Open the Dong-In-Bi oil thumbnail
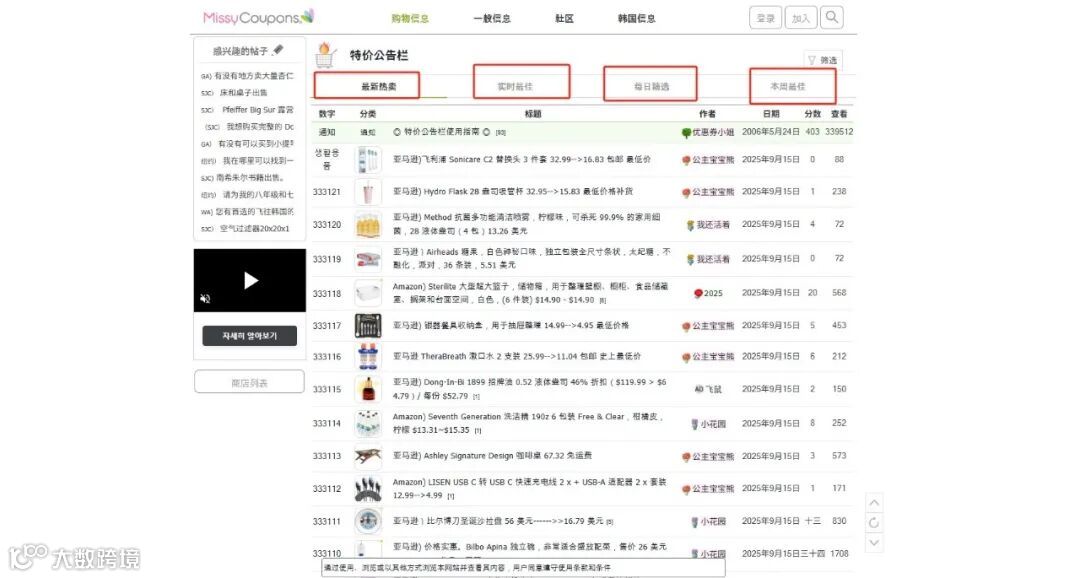The width and height of the screenshot is (1080, 578). point(368,389)
